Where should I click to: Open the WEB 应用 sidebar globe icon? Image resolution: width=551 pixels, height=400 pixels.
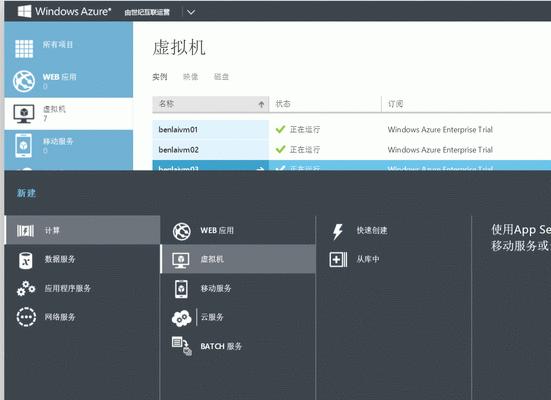click(24, 81)
